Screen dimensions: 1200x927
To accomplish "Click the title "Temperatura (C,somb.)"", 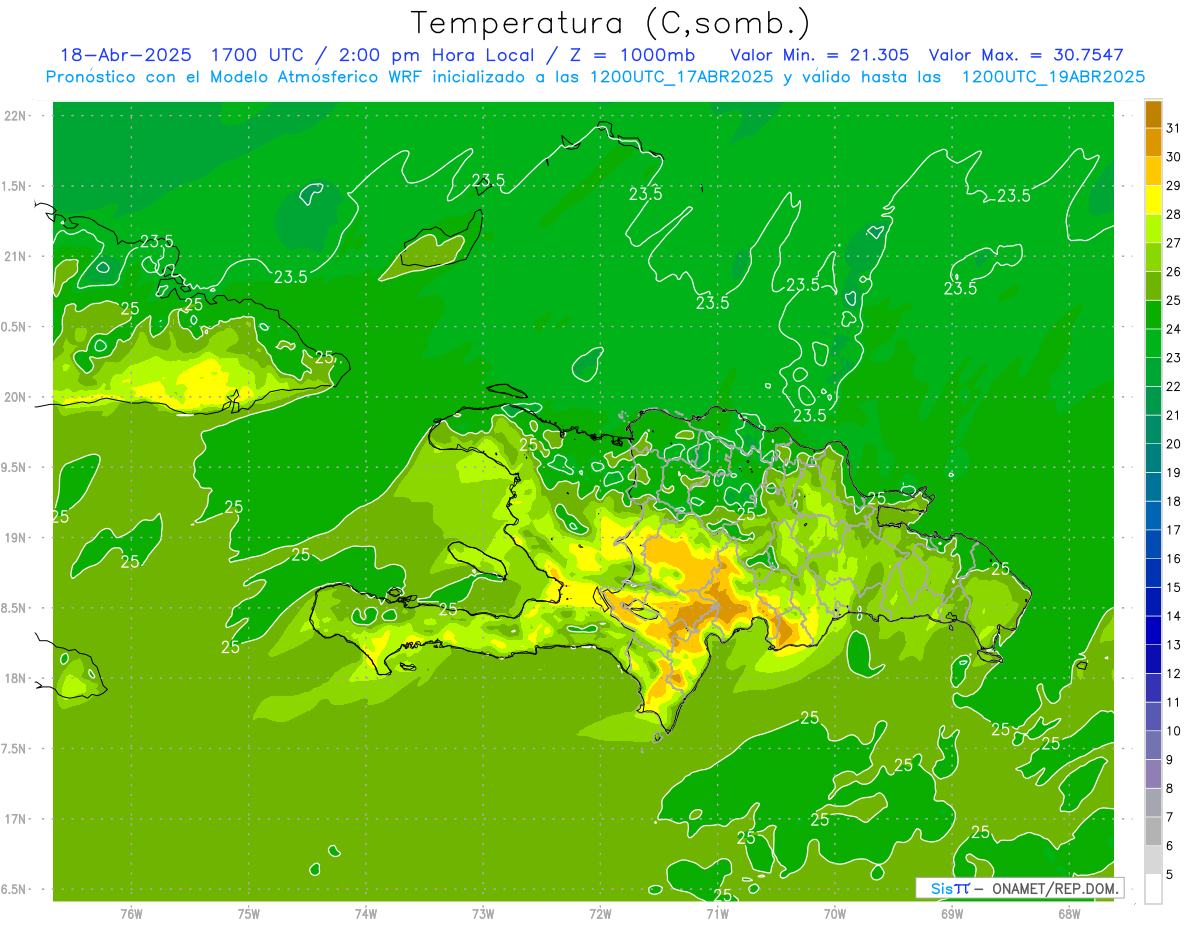I will [x=611, y=23].
